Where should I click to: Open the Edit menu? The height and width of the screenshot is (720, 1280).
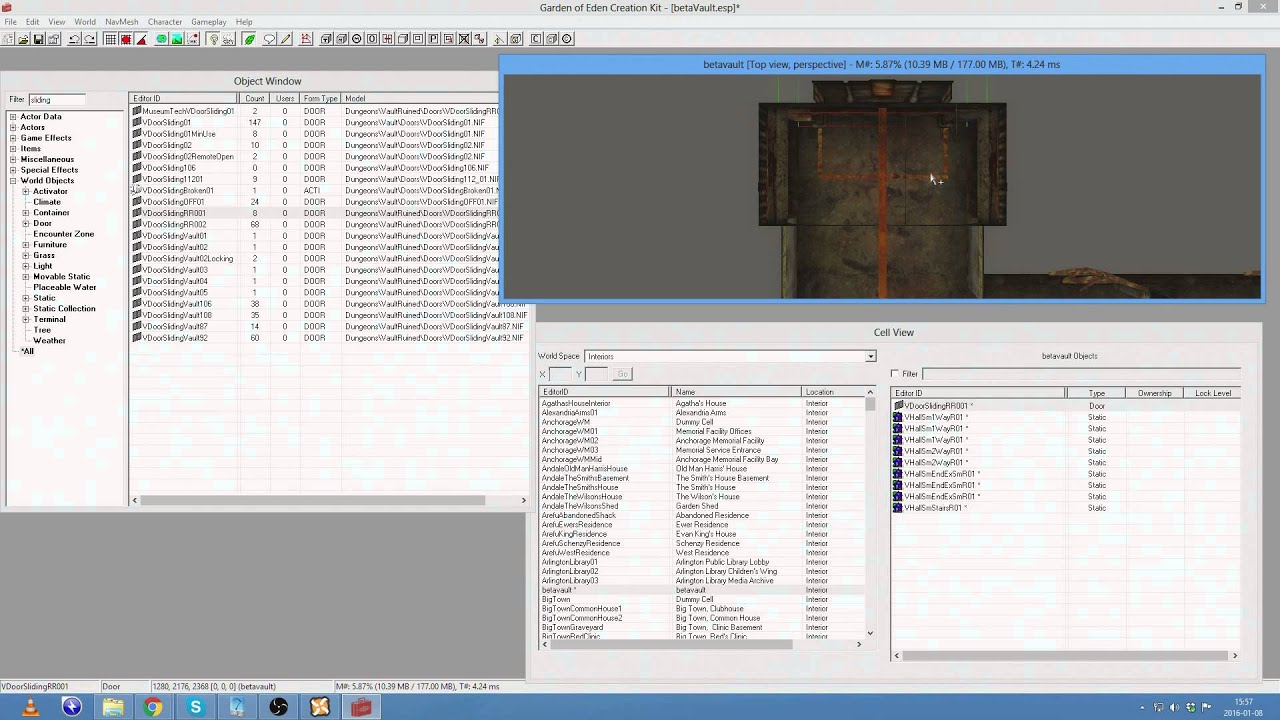32,21
